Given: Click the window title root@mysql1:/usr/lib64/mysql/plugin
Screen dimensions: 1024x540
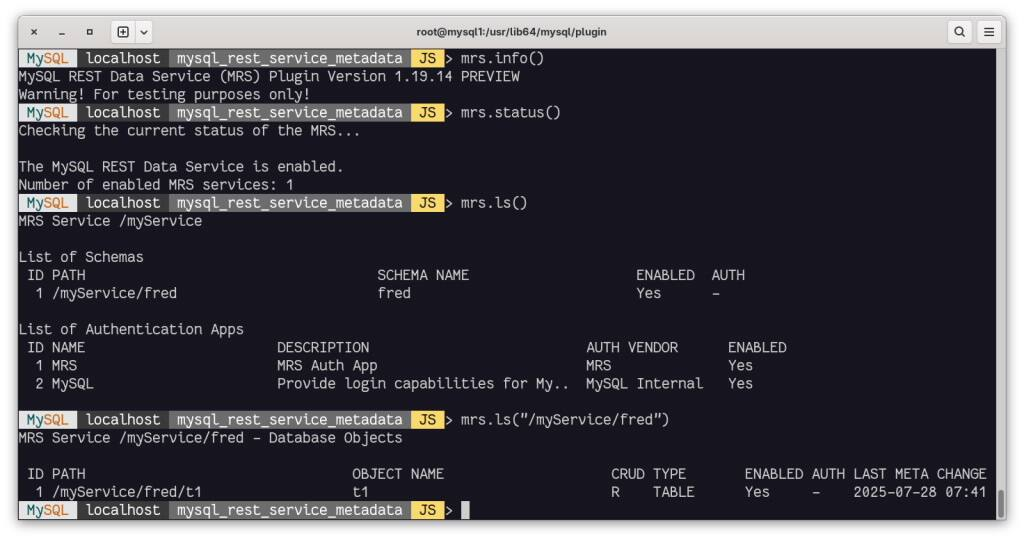Looking at the screenshot, I should click(x=511, y=31).
